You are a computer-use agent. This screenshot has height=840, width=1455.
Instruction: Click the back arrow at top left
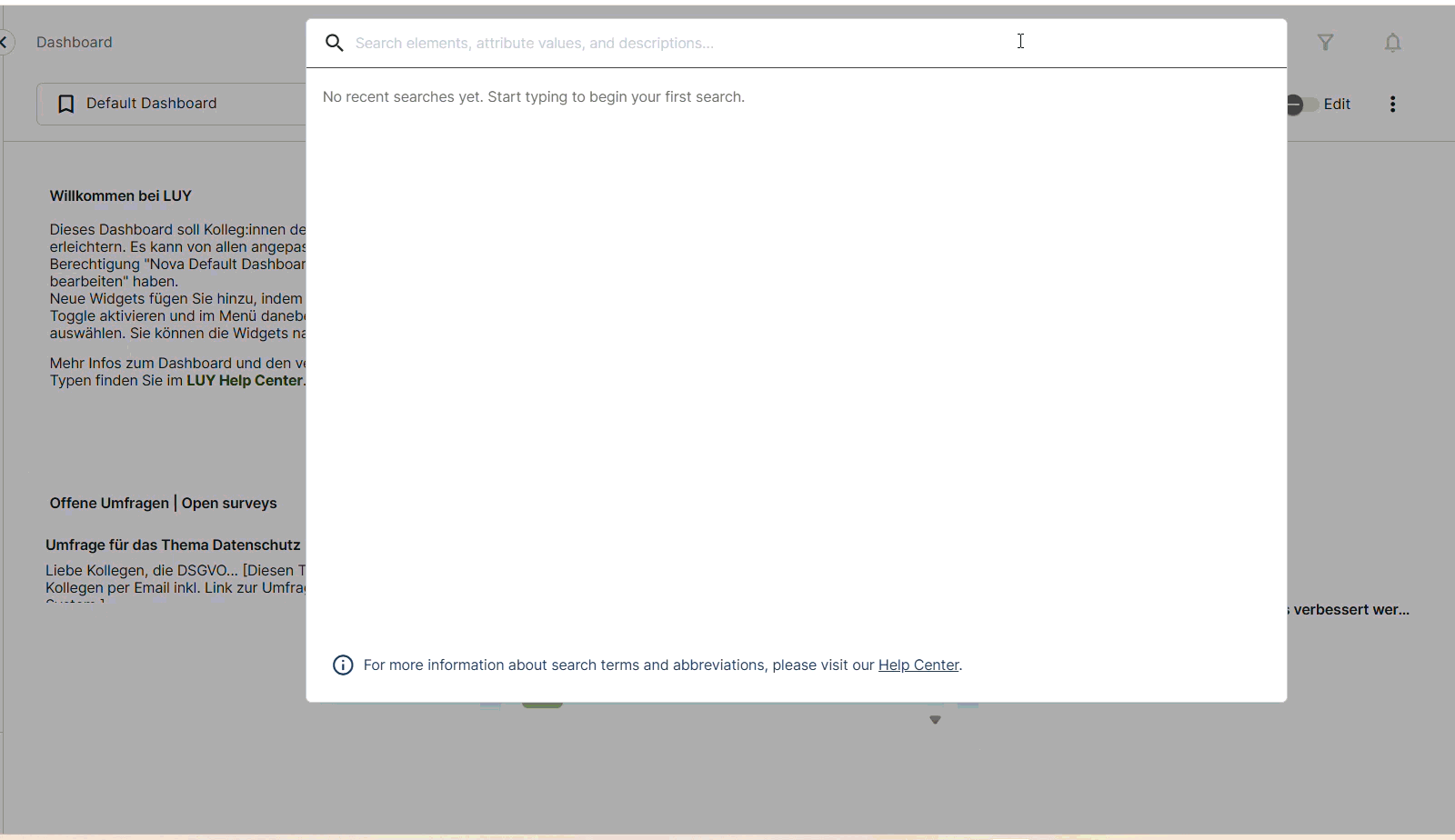[x=5, y=42]
